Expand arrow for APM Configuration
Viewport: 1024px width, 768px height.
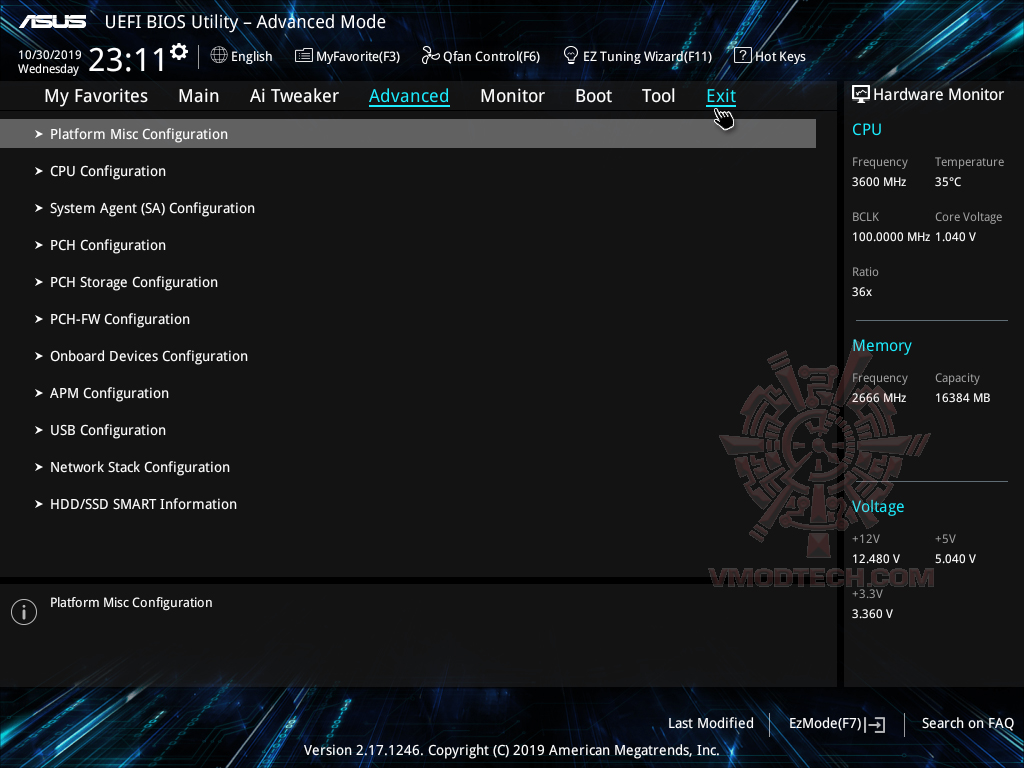coord(39,393)
